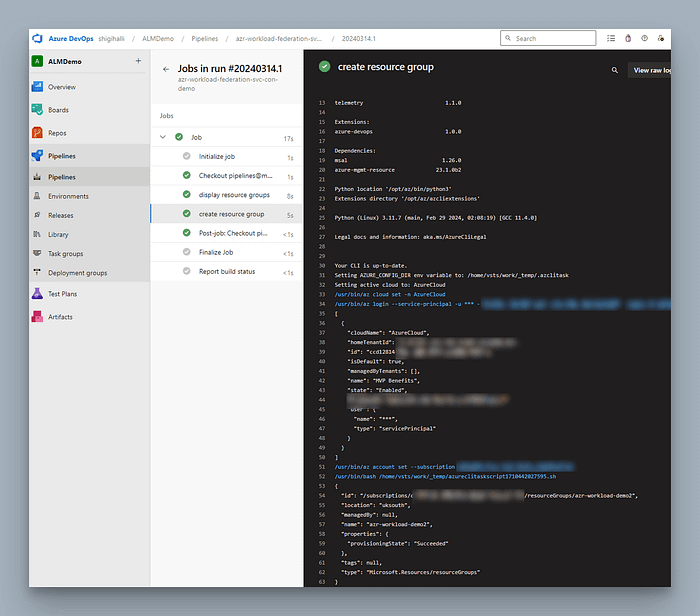Open the Library icon
Image resolution: width=700 pixels, height=616 pixels.
pyautogui.click(x=38, y=234)
